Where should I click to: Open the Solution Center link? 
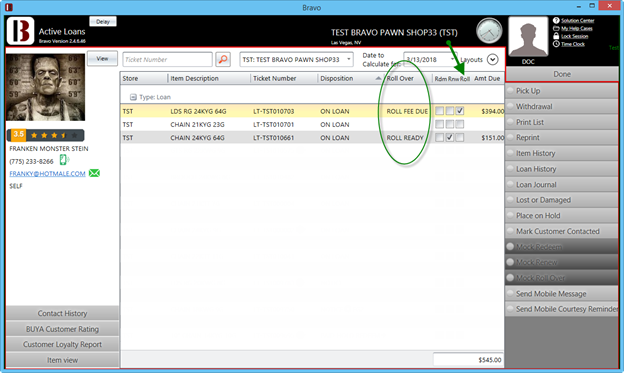pyautogui.click(x=577, y=20)
